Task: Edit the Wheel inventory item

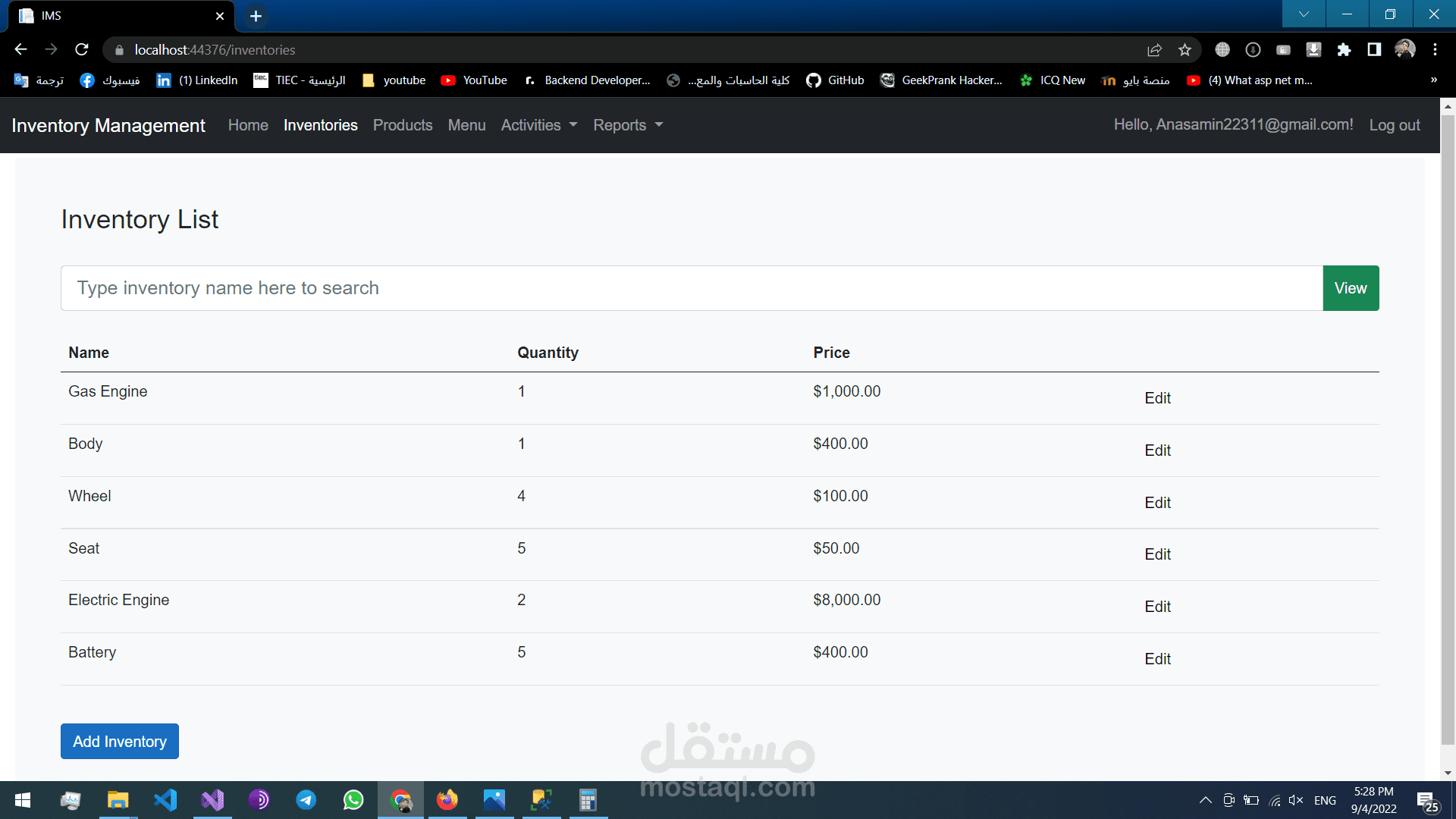Action: pyautogui.click(x=1157, y=502)
